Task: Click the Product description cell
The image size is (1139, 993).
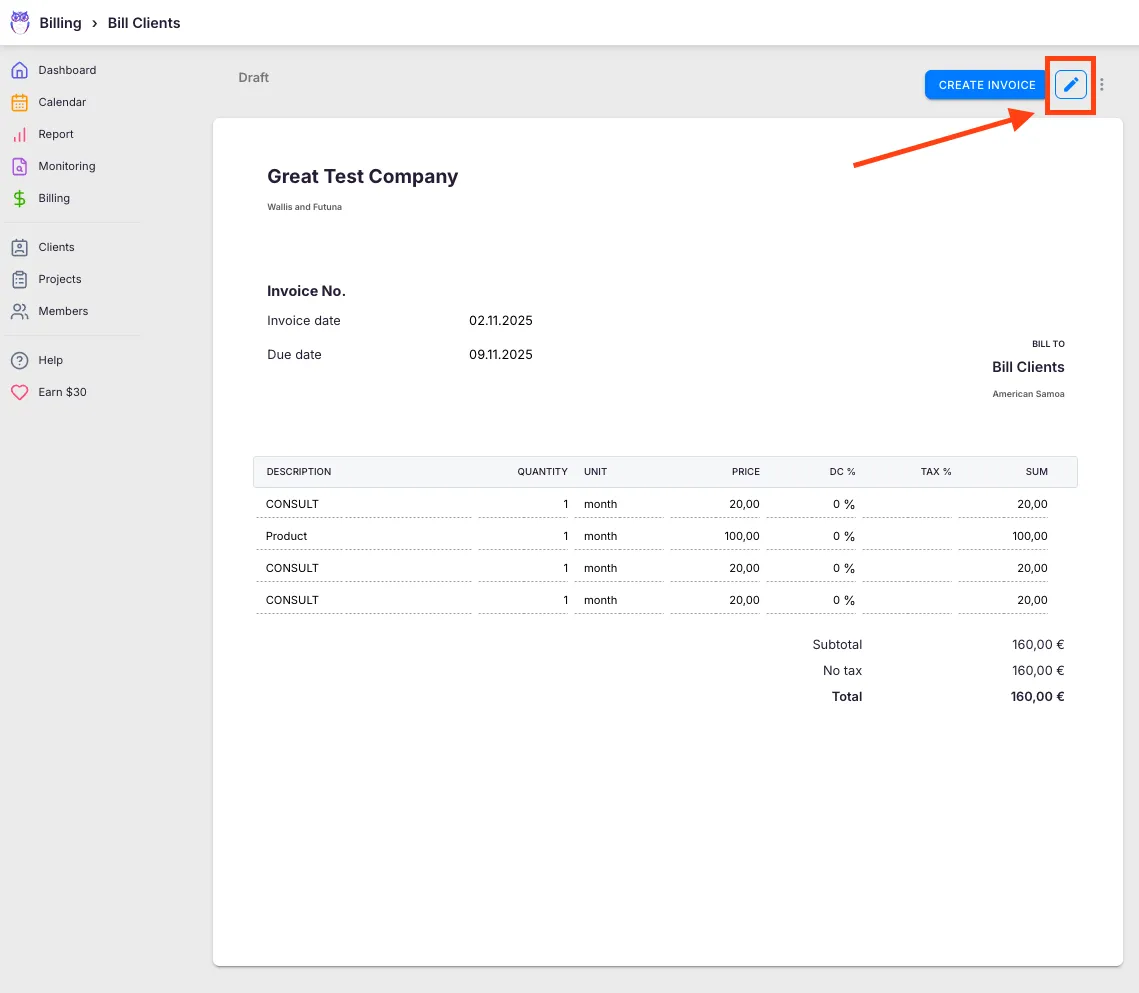Action: [363, 536]
